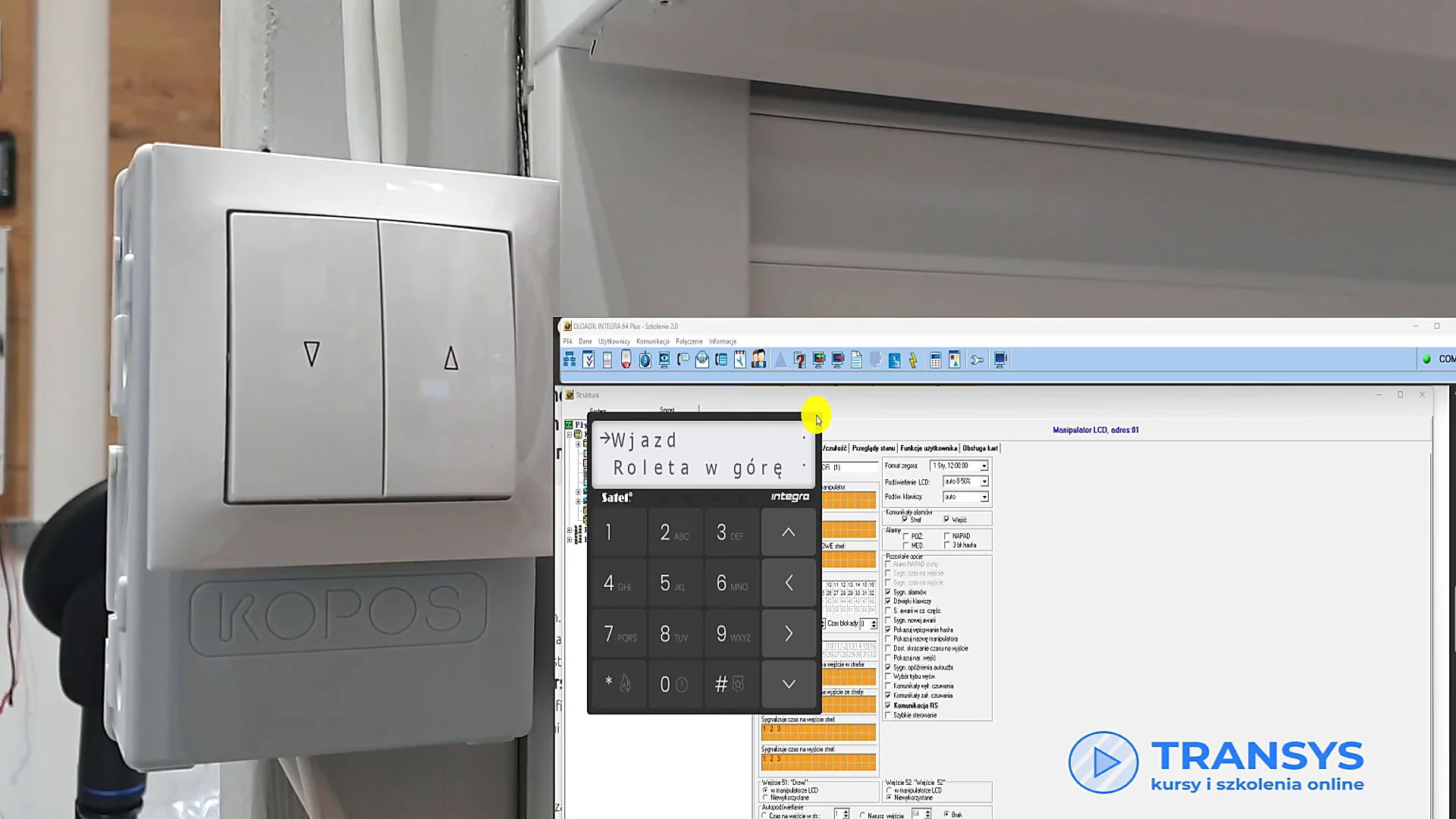Click the clock timers toolbar icon

[895, 359]
